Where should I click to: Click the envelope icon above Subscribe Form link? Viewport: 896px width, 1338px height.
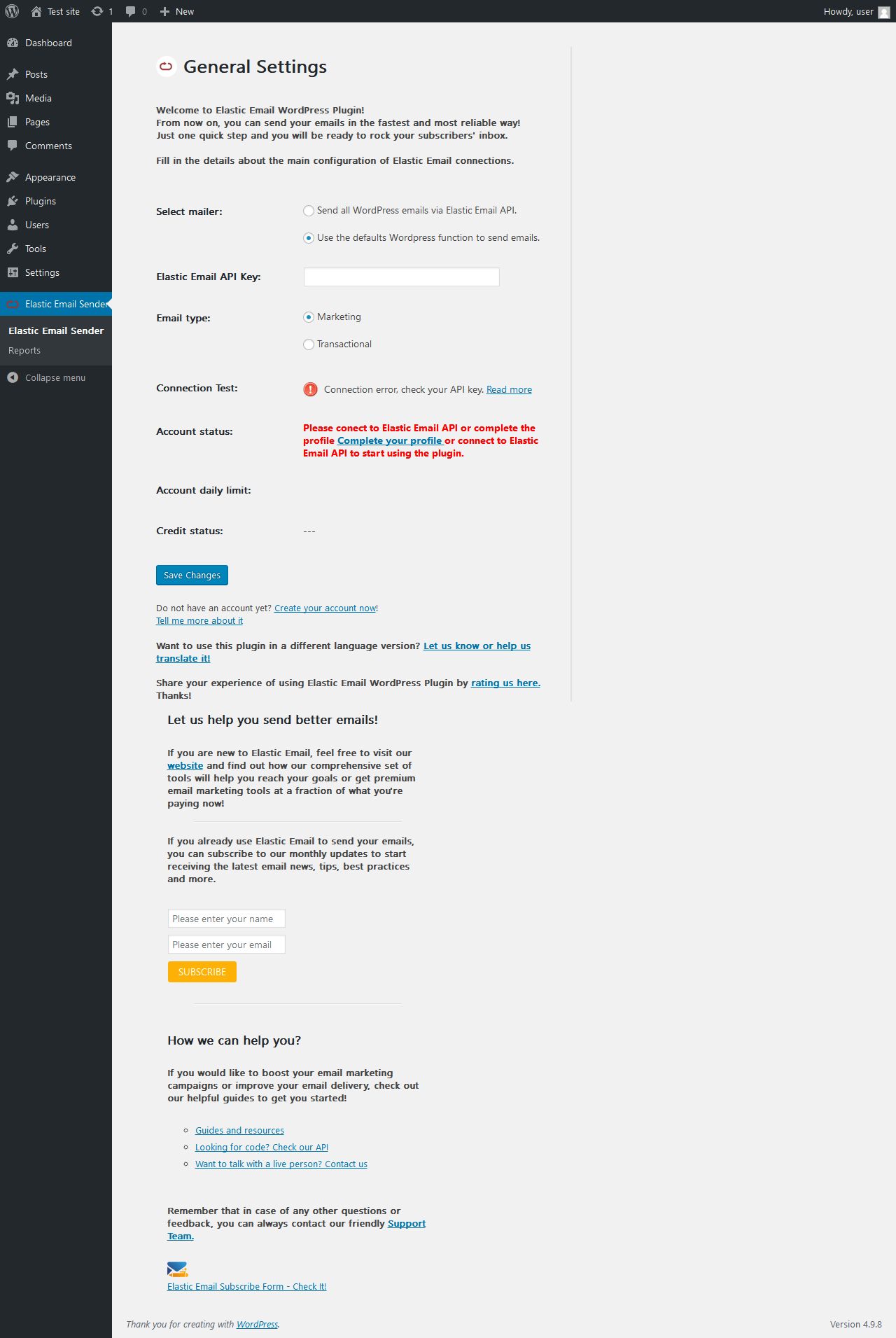(x=178, y=1269)
